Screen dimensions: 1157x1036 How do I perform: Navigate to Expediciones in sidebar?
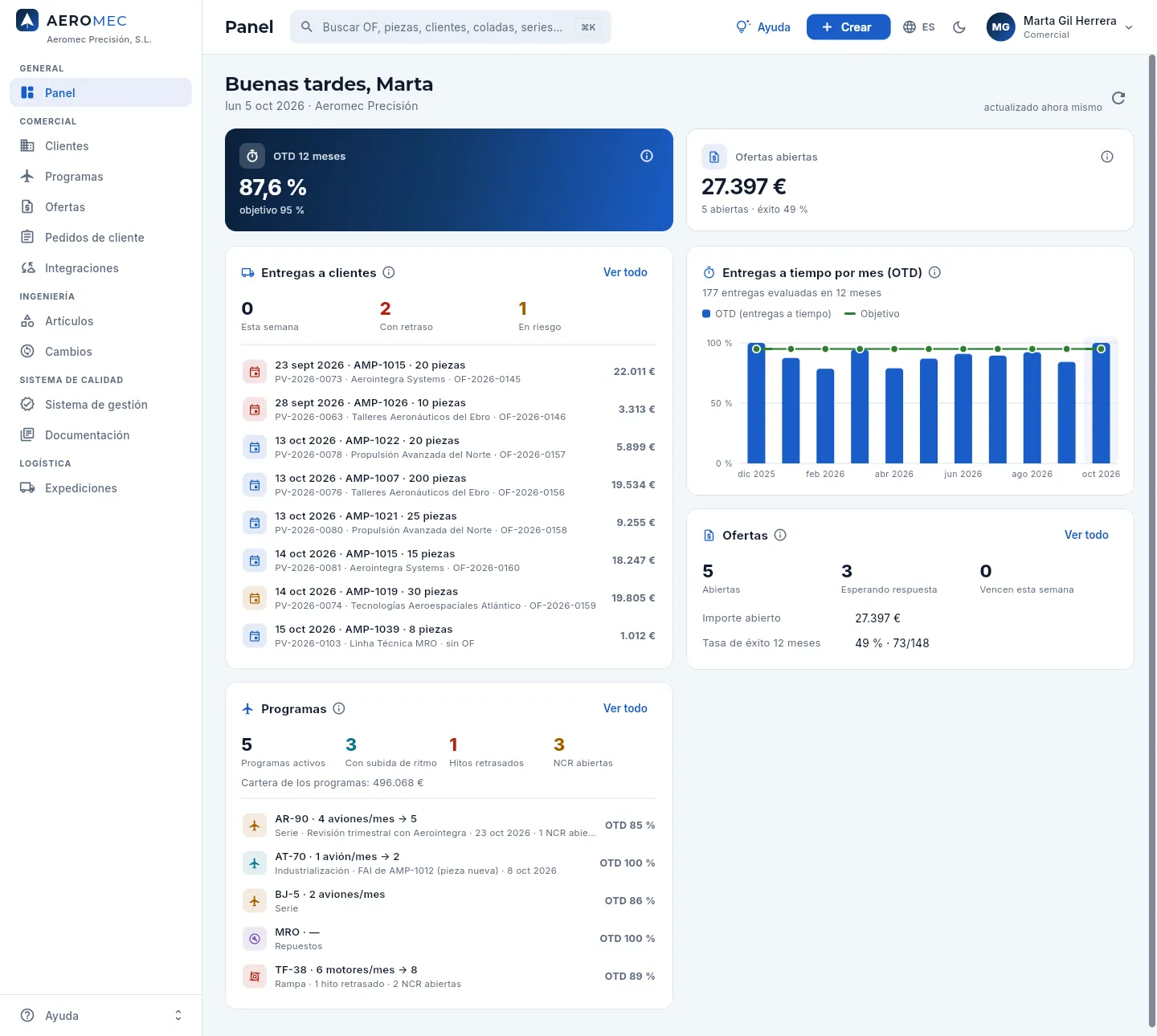101,488
